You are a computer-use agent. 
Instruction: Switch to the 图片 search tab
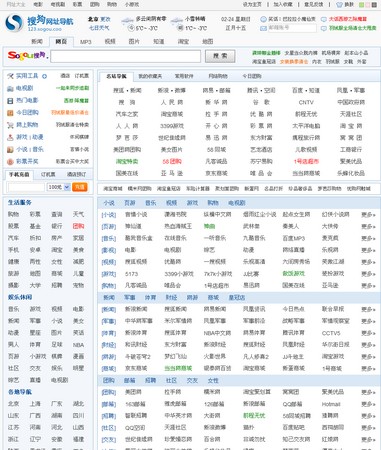tap(134, 42)
